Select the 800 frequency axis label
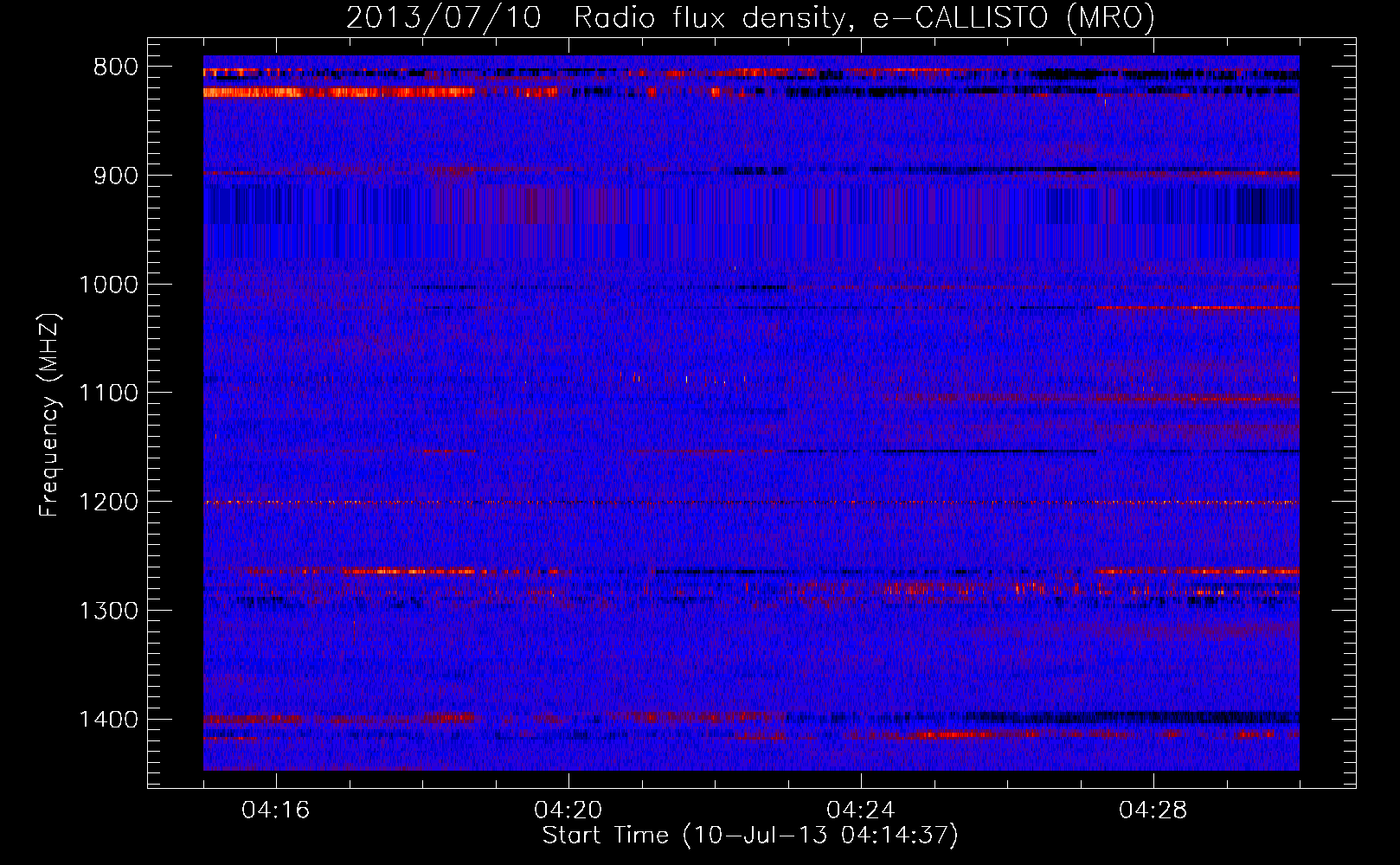 click(x=115, y=67)
